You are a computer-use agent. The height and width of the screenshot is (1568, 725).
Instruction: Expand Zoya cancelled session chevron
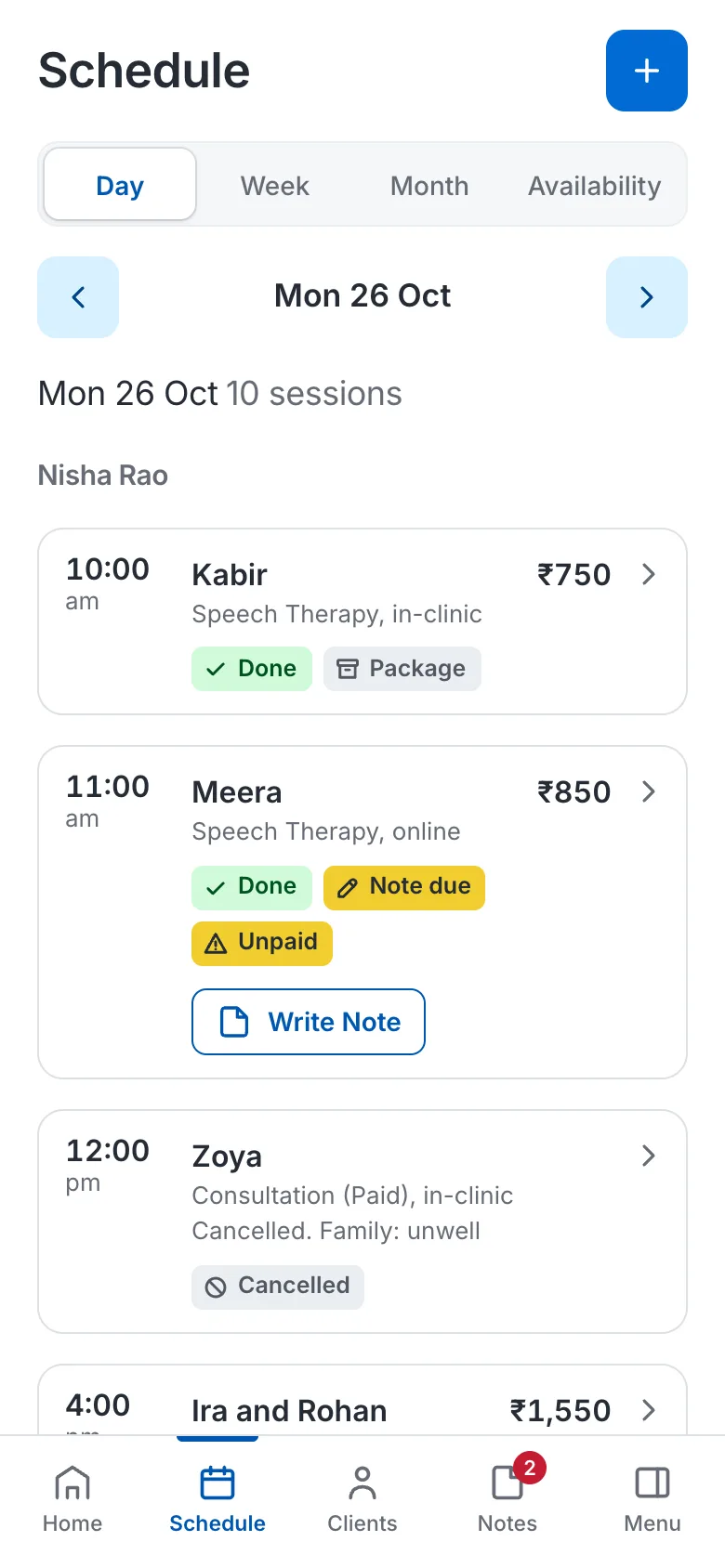click(649, 1156)
